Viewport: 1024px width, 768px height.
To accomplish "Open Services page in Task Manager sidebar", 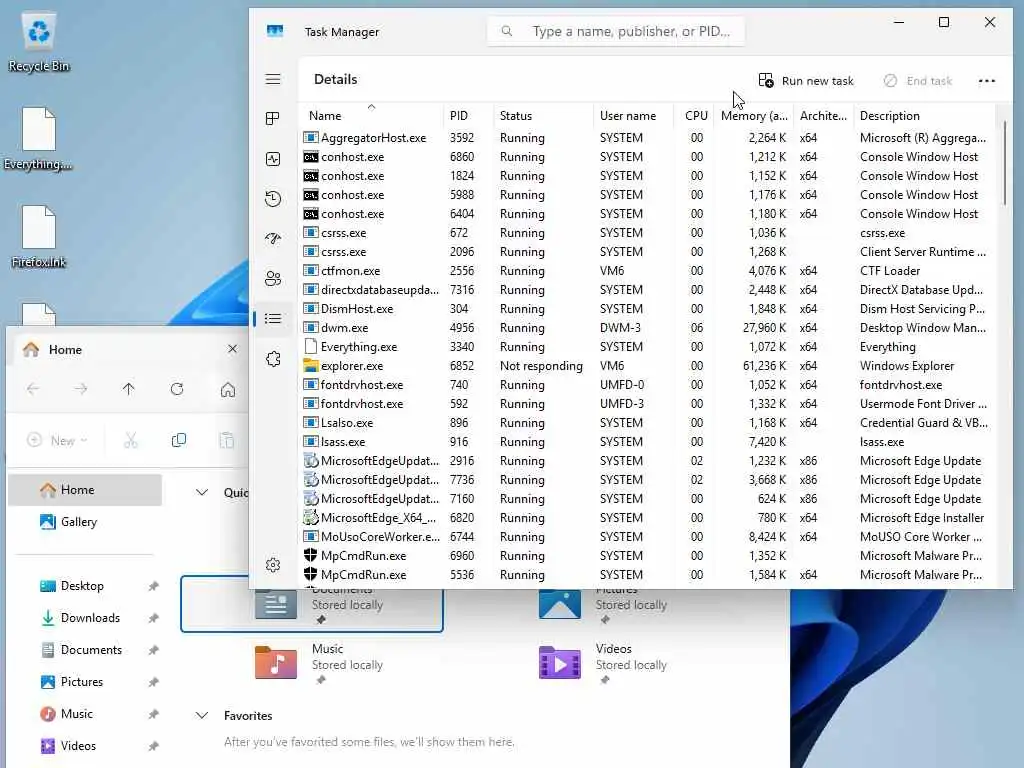I will (x=273, y=359).
